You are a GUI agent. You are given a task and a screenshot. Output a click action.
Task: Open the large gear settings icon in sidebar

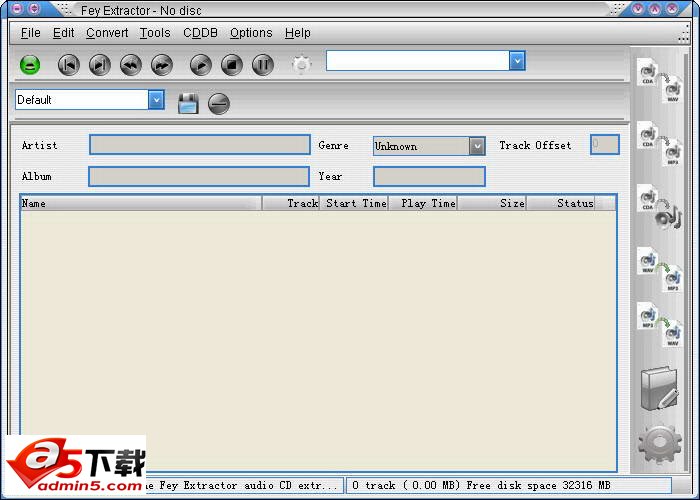point(659,443)
